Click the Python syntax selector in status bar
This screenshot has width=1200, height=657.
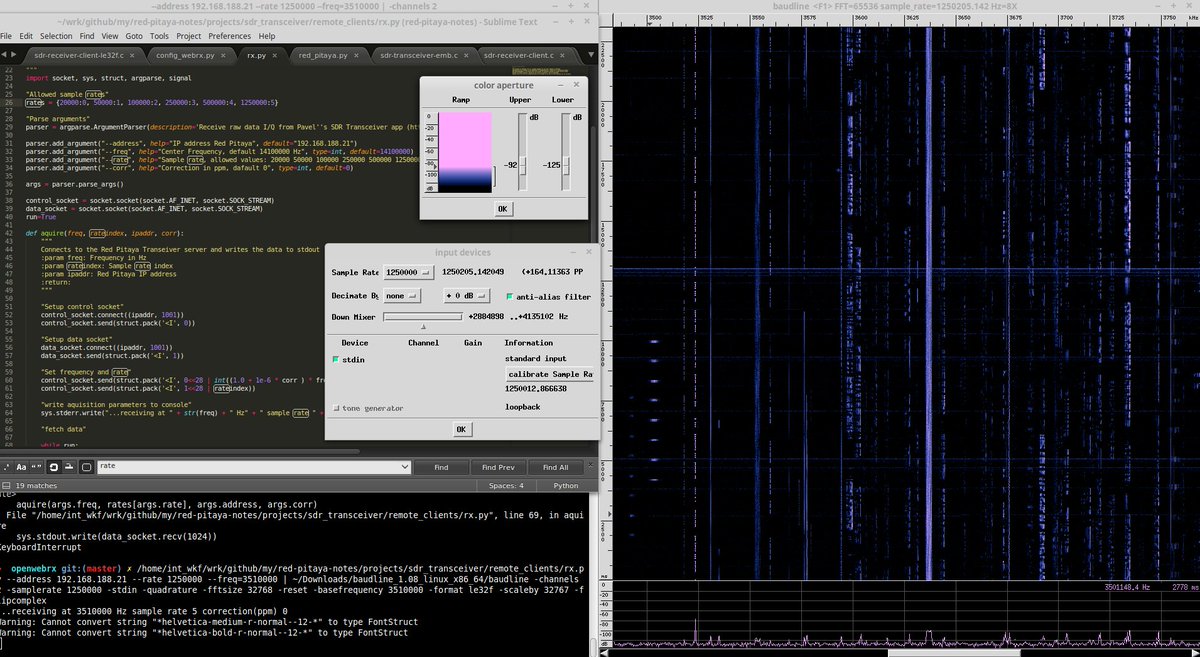pyautogui.click(x=565, y=485)
